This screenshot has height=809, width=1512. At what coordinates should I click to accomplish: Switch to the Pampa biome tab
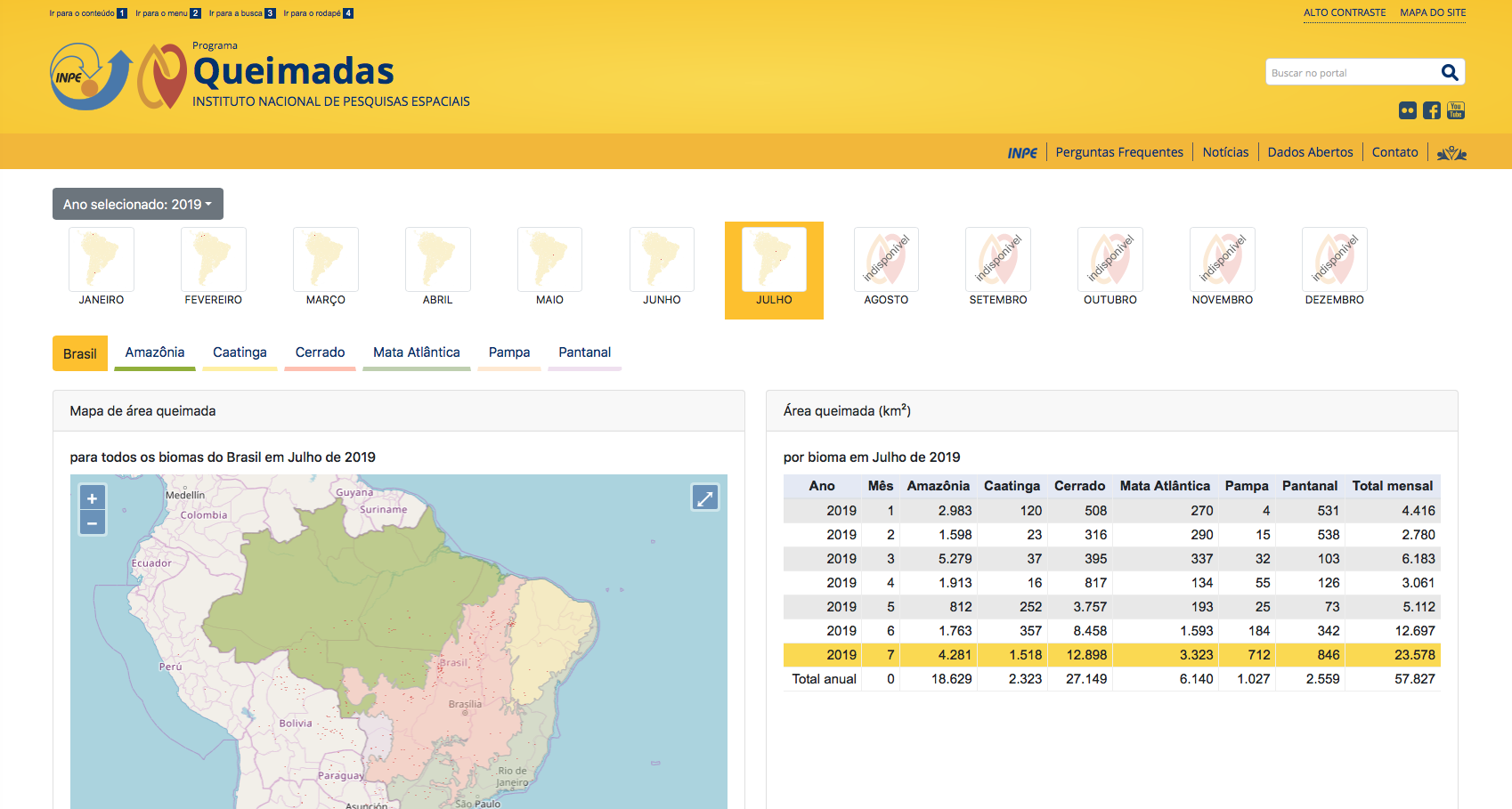pos(509,352)
